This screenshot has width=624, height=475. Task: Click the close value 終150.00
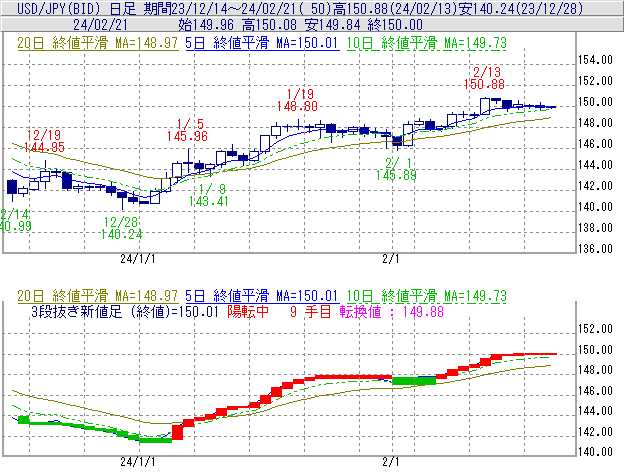tap(395, 25)
